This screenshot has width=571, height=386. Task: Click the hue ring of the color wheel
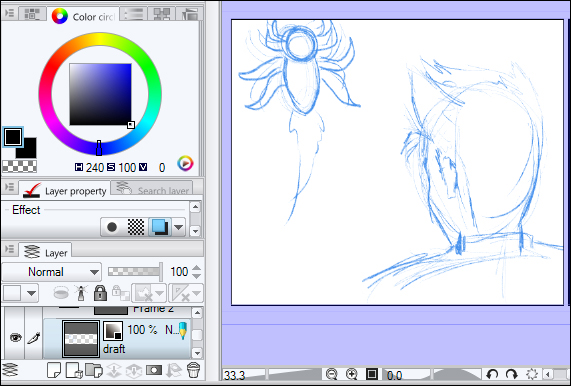tap(100, 39)
